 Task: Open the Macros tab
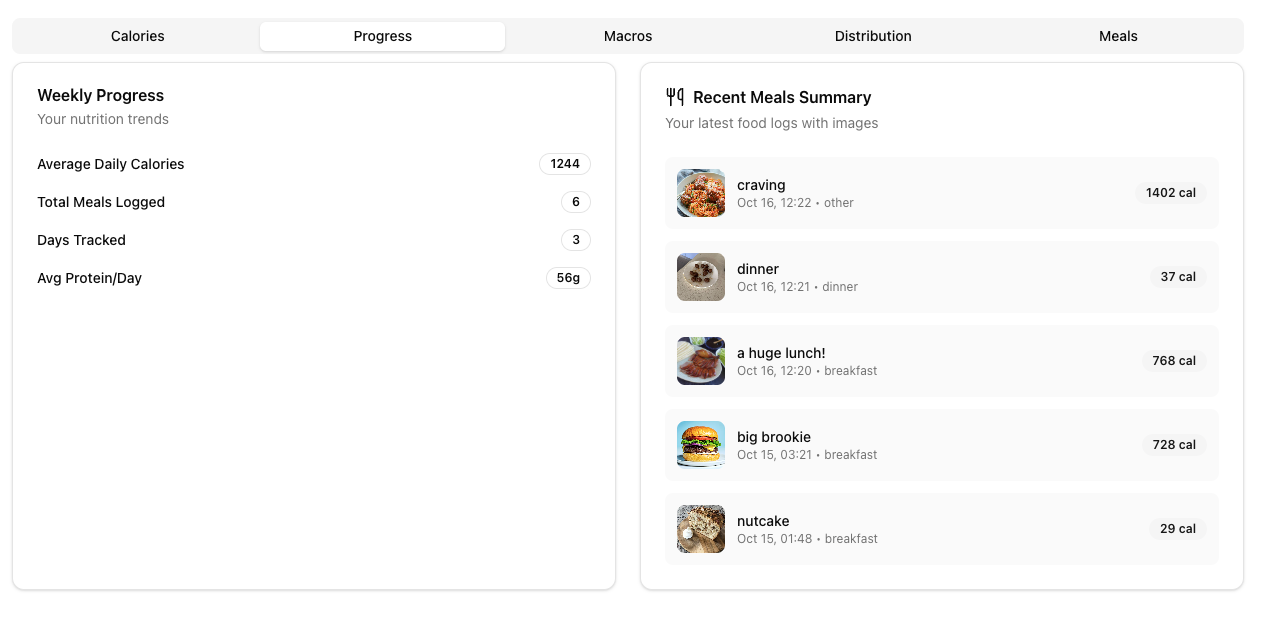pyautogui.click(x=628, y=36)
